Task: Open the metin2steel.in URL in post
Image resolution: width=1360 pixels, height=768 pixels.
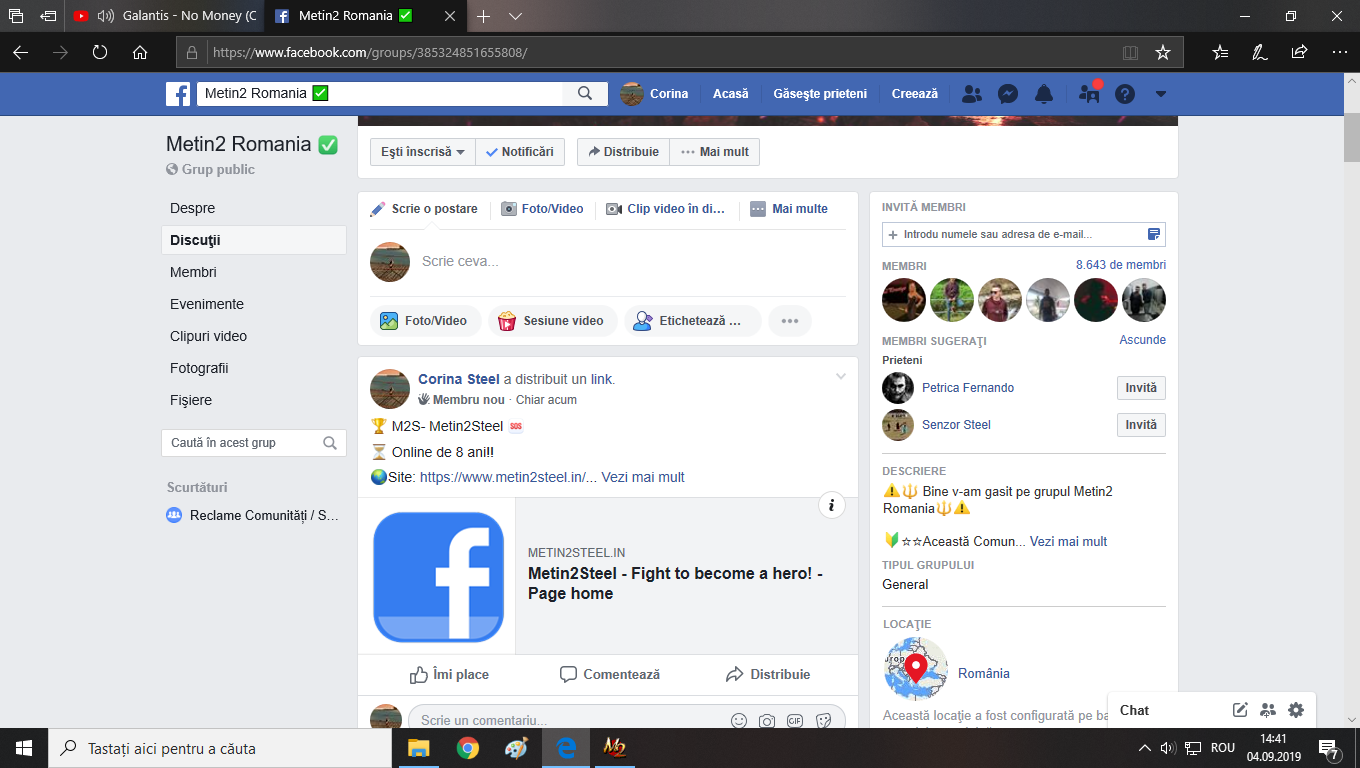Action: coord(508,477)
